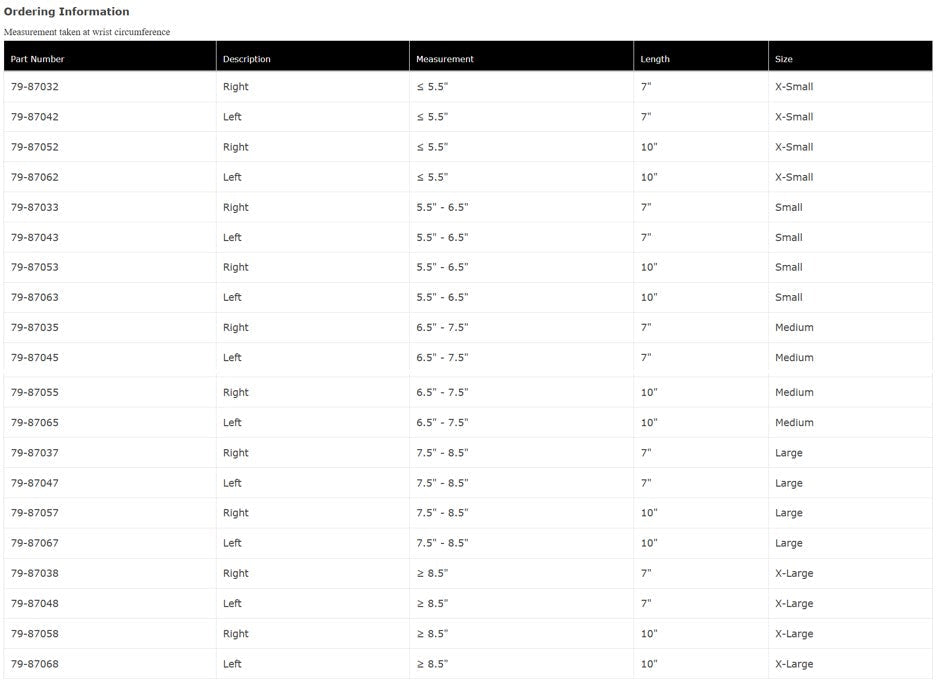Click part number 79-87037
The width and height of the screenshot is (937, 691).
tap(35, 453)
